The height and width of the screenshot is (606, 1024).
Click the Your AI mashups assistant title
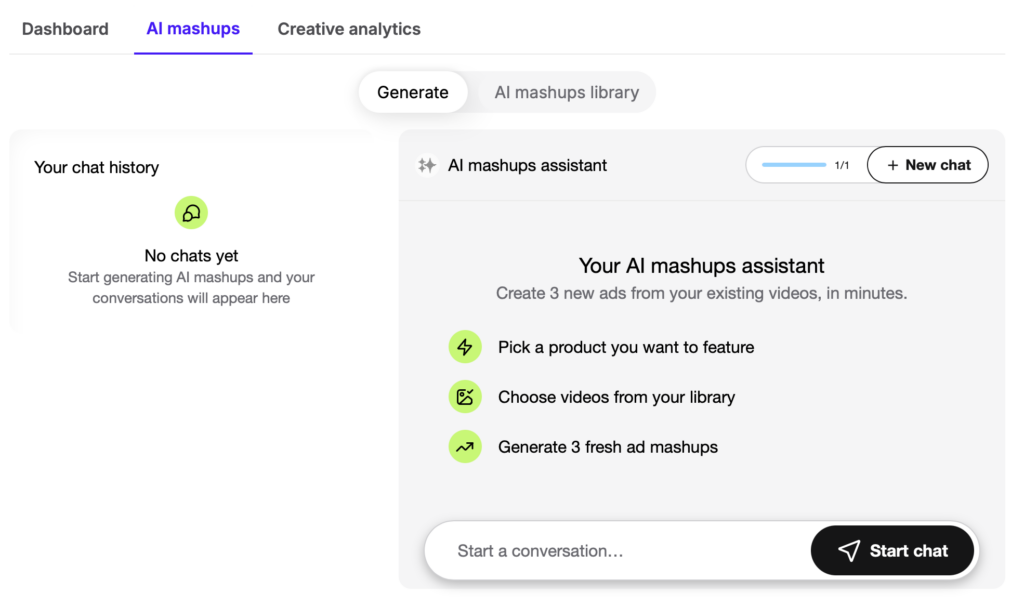pos(701,266)
